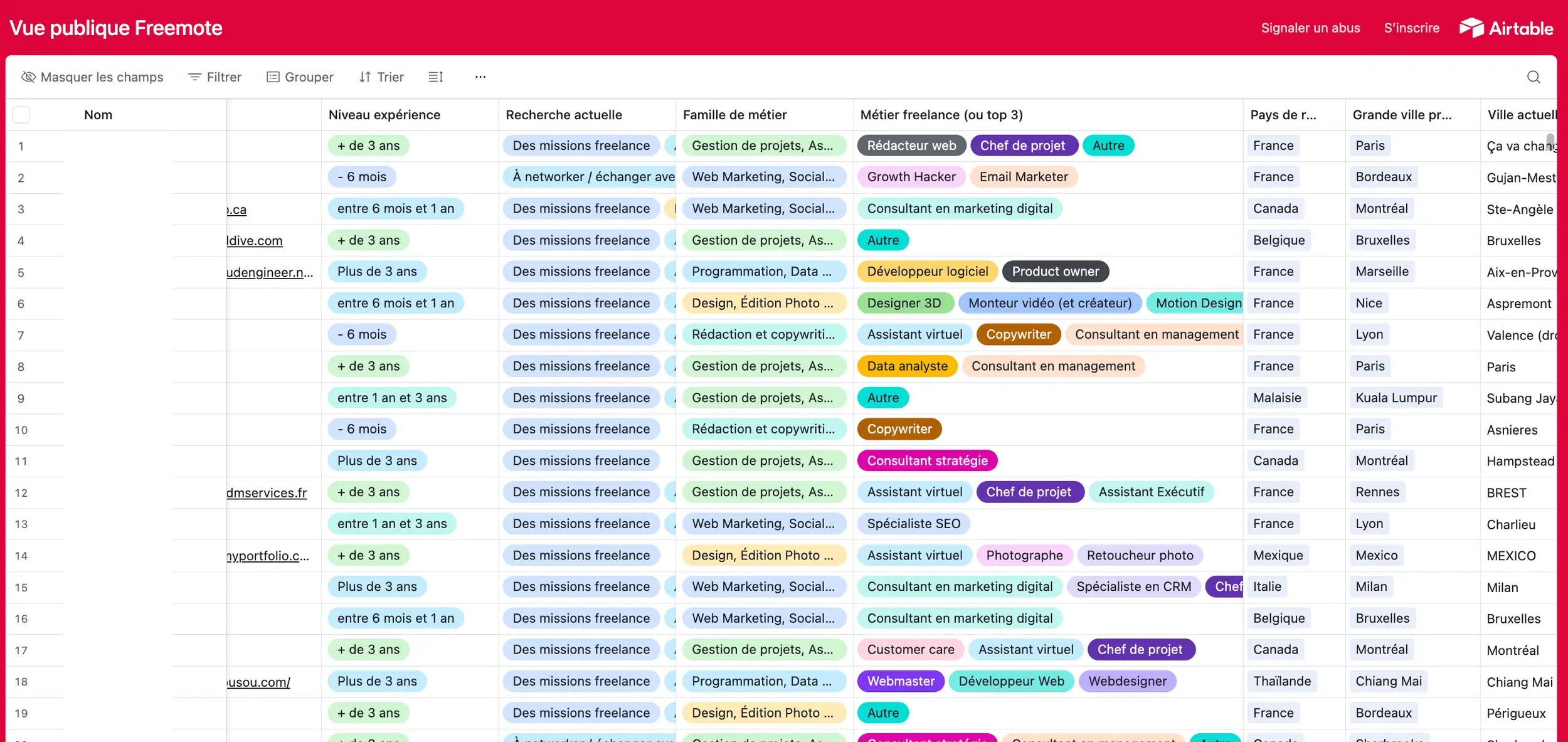
Task: Select the Niveau expérience column header
Action: click(x=384, y=115)
